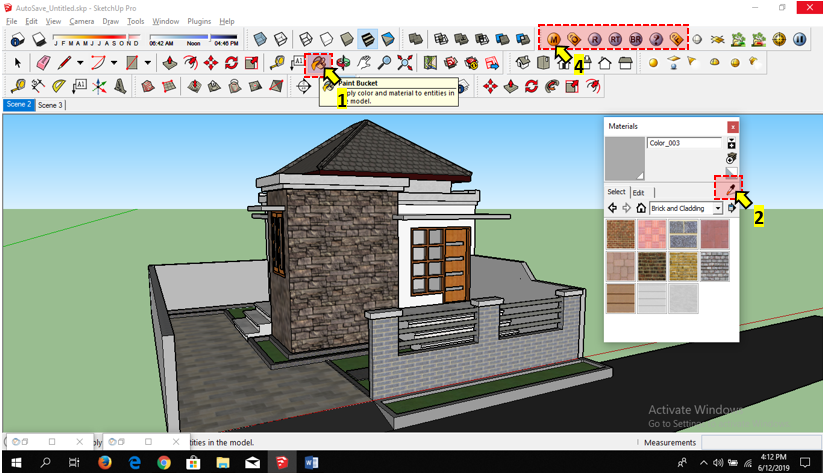
Task: Enable the X-Ray face style
Action: click(260, 40)
